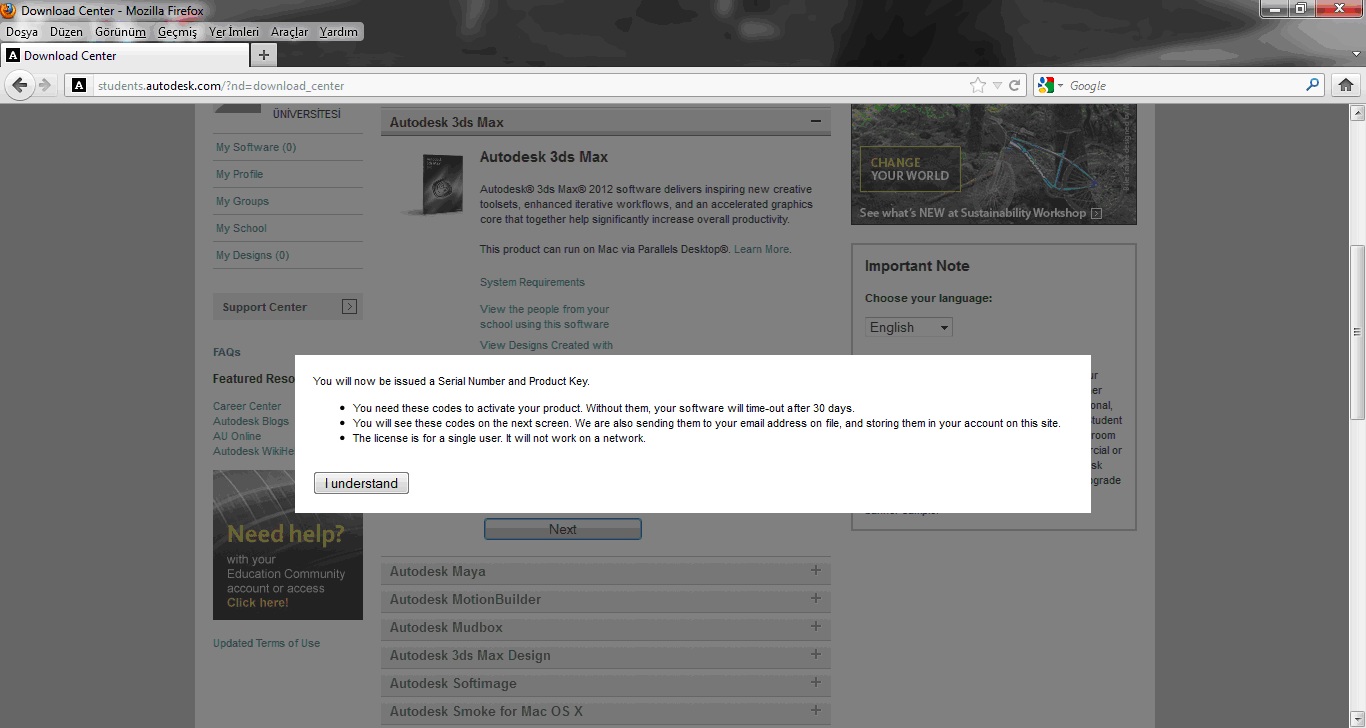Image resolution: width=1366 pixels, height=728 pixels.
Task: Open the Görünüm menu
Action: 120,32
